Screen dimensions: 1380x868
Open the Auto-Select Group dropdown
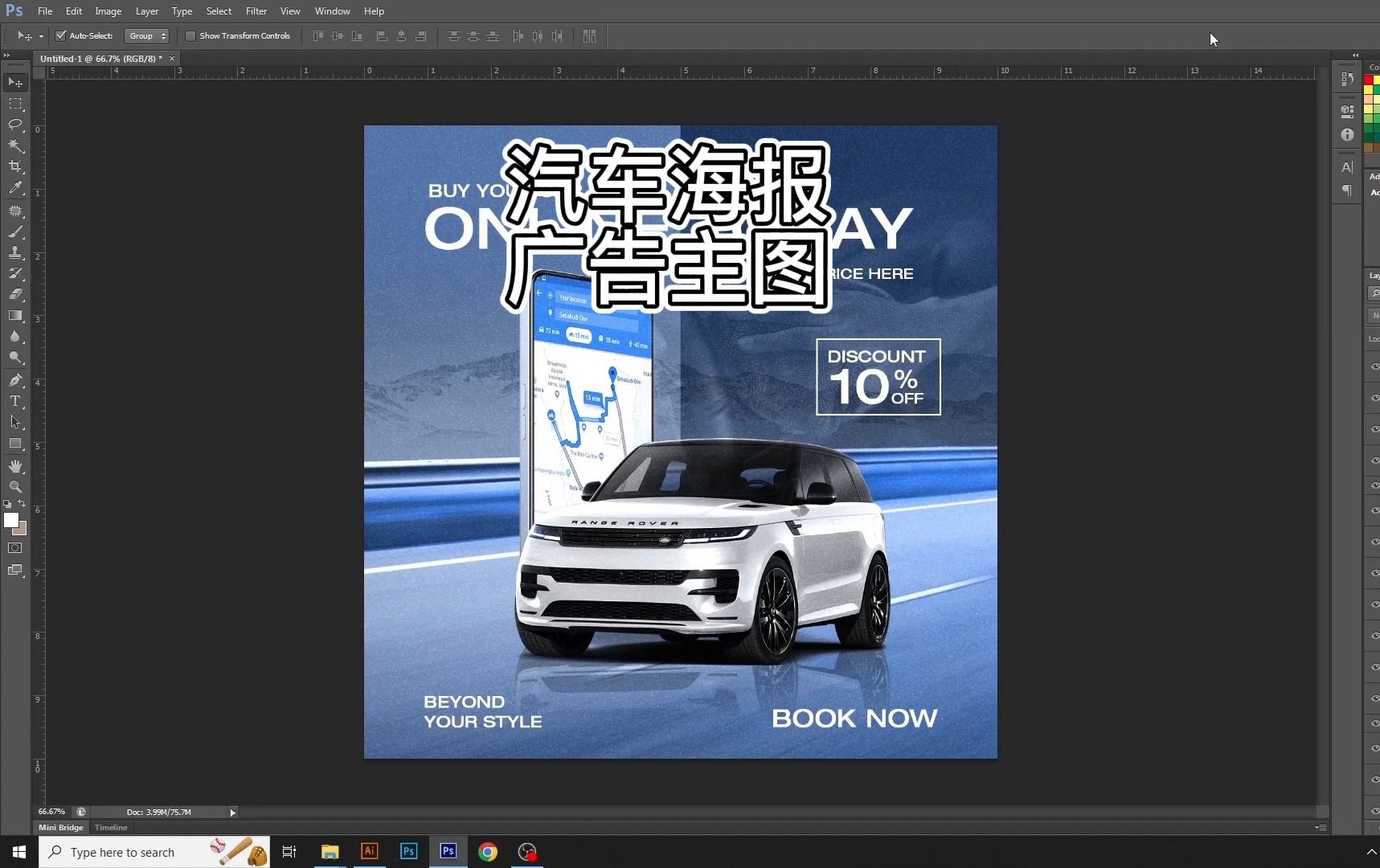(147, 36)
